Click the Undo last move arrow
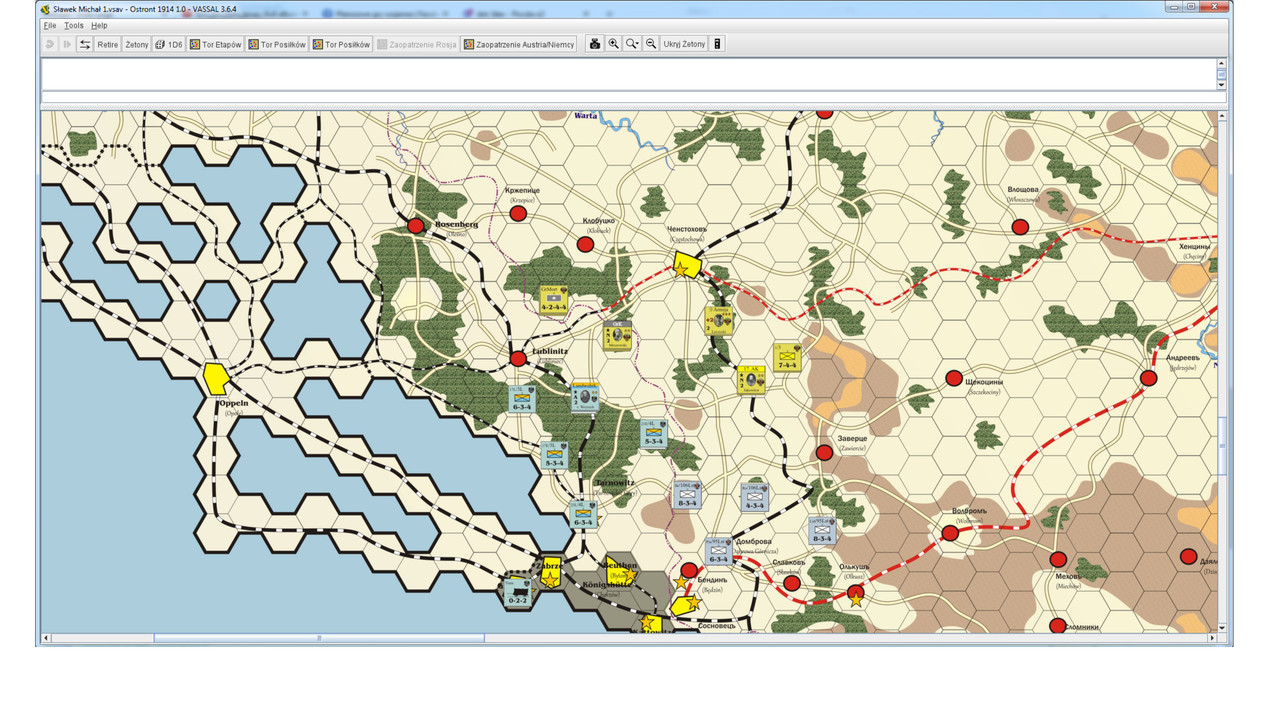The width and height of the screenshot is (1280, 720). (x=49, y=44)
